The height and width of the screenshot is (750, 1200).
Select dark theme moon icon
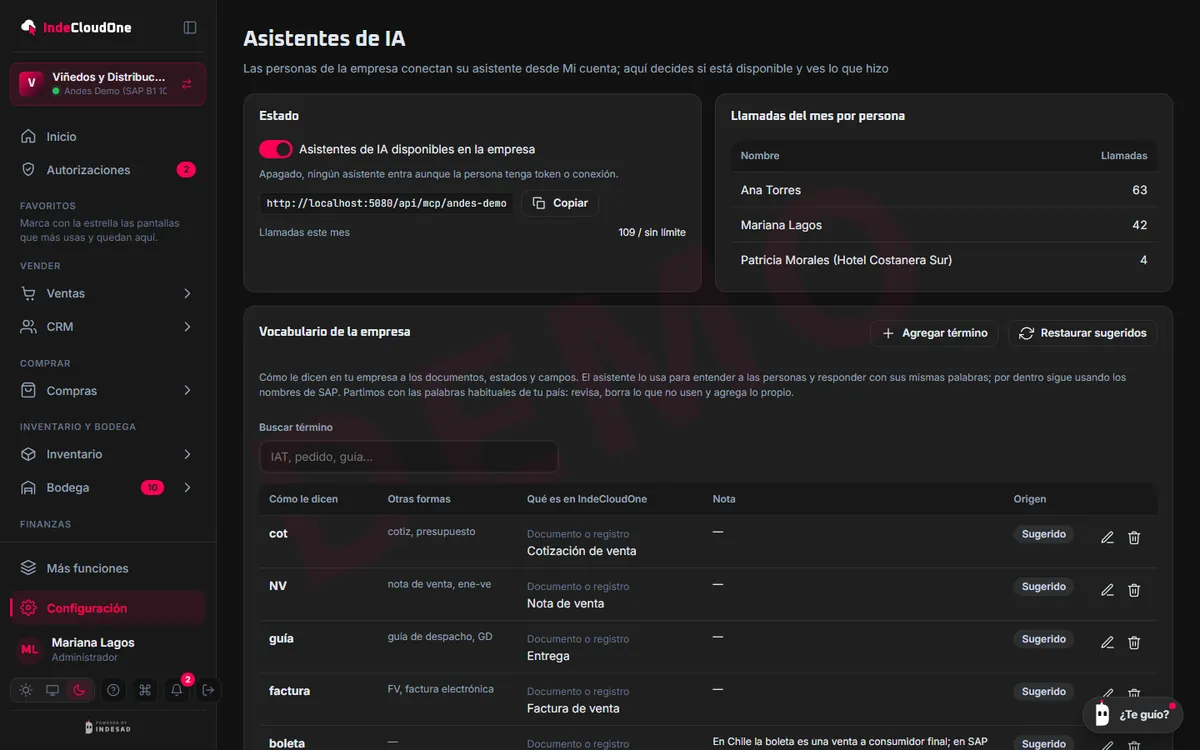[x=80, y=690]
